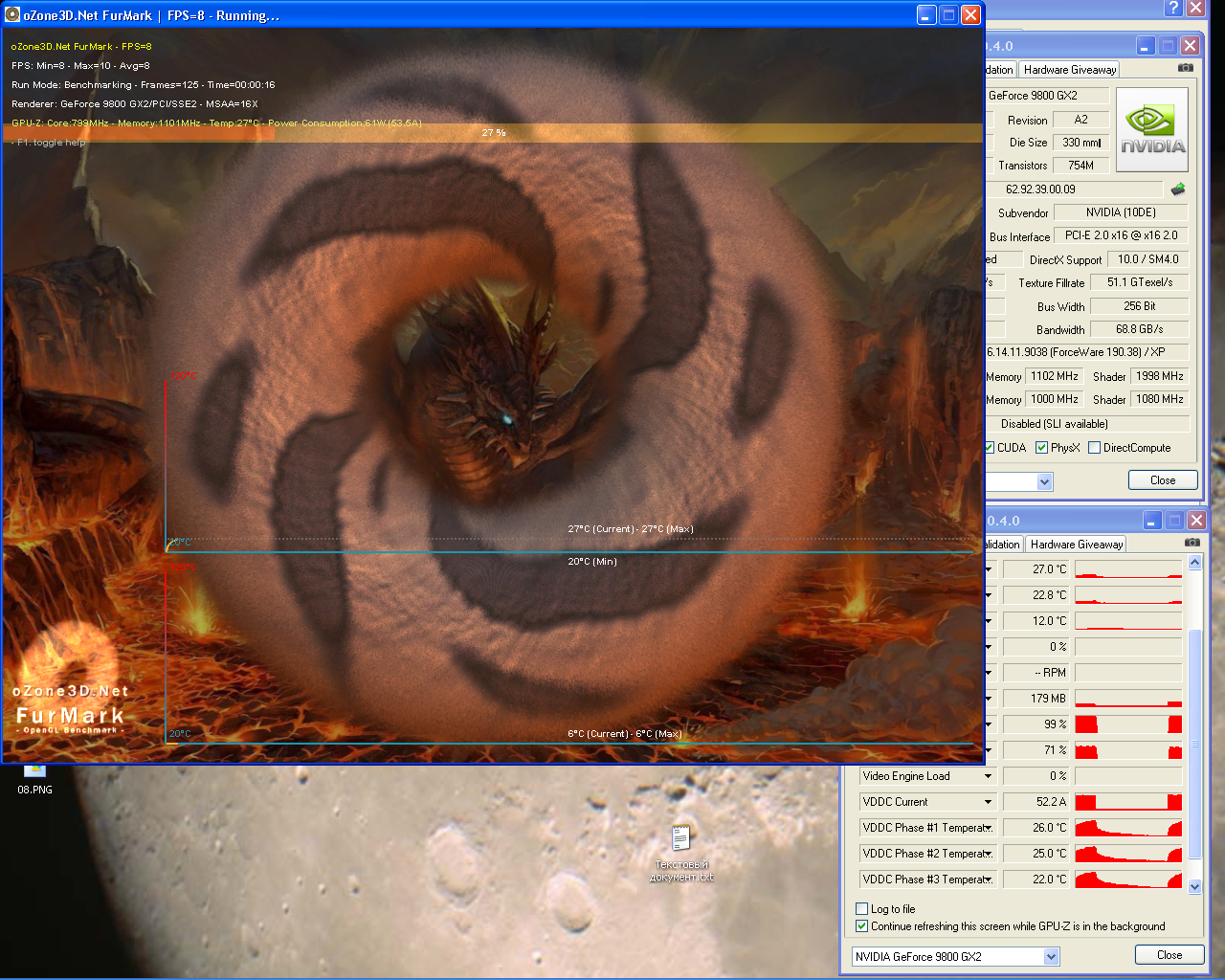This screenshot has height=980, width=1225.
Task: Click the Bandwidth 68.8 GB/s value
Action: click(x=1139, y=329)
